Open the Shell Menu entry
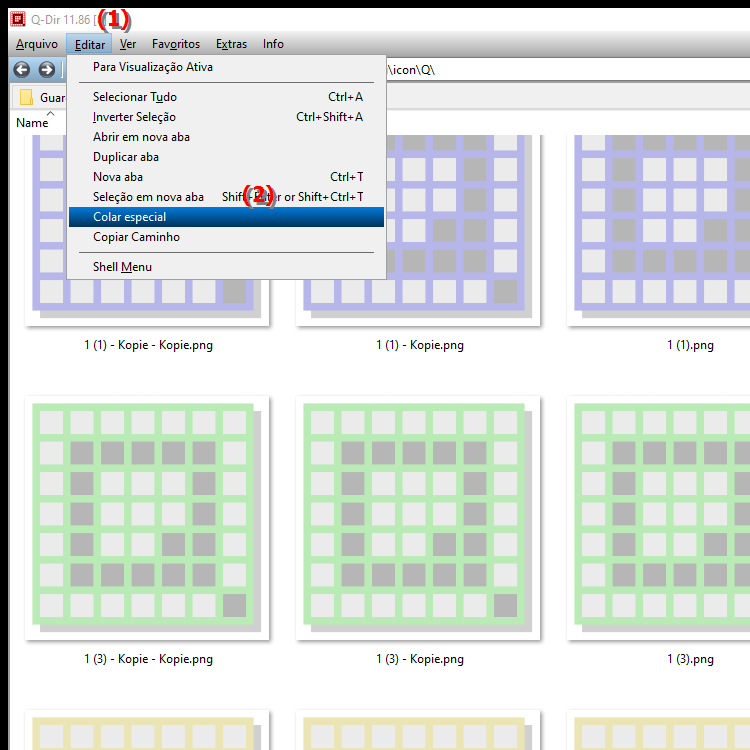750x750 pixels. pyautogui.click(x=123, y=267)
